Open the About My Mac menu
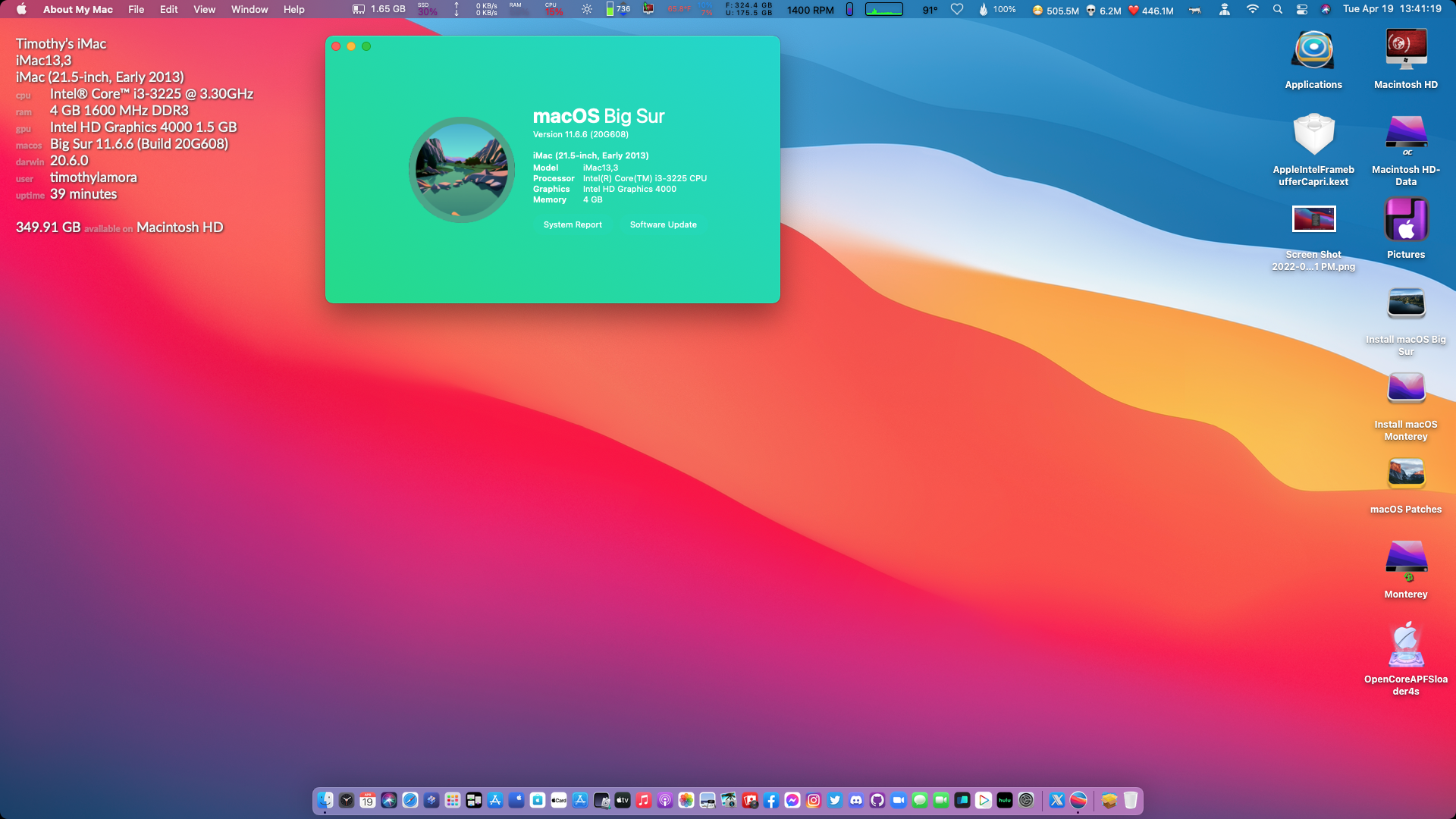Image resolution: width=1456 pixels, height=819 pixels. (77, 9)
